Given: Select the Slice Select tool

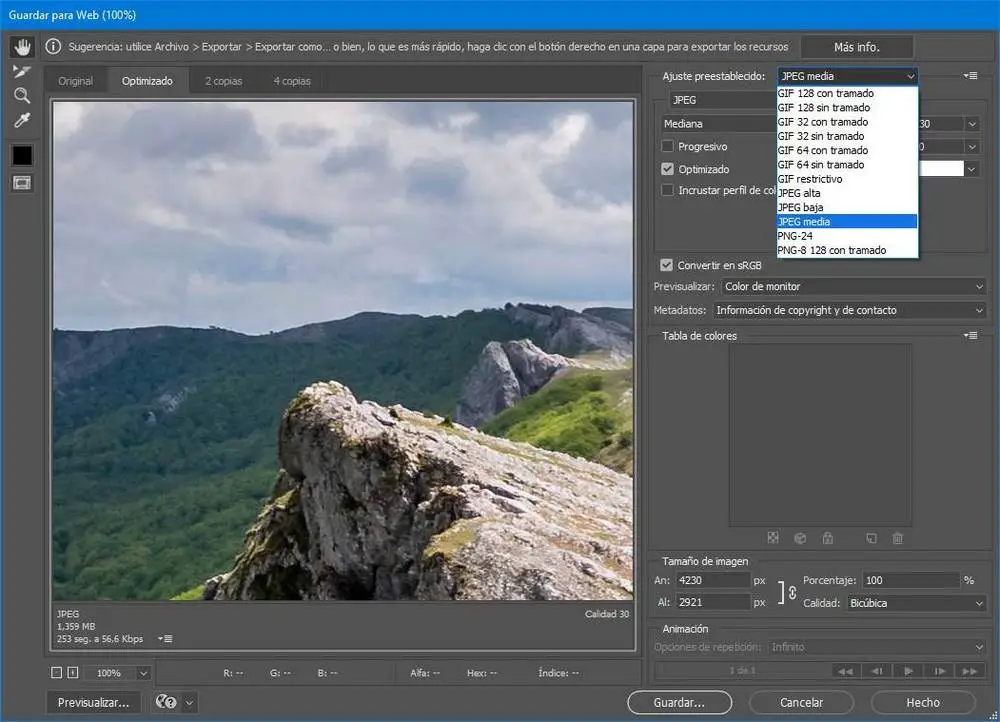Looking at the screenshot, I should [22, 72].
